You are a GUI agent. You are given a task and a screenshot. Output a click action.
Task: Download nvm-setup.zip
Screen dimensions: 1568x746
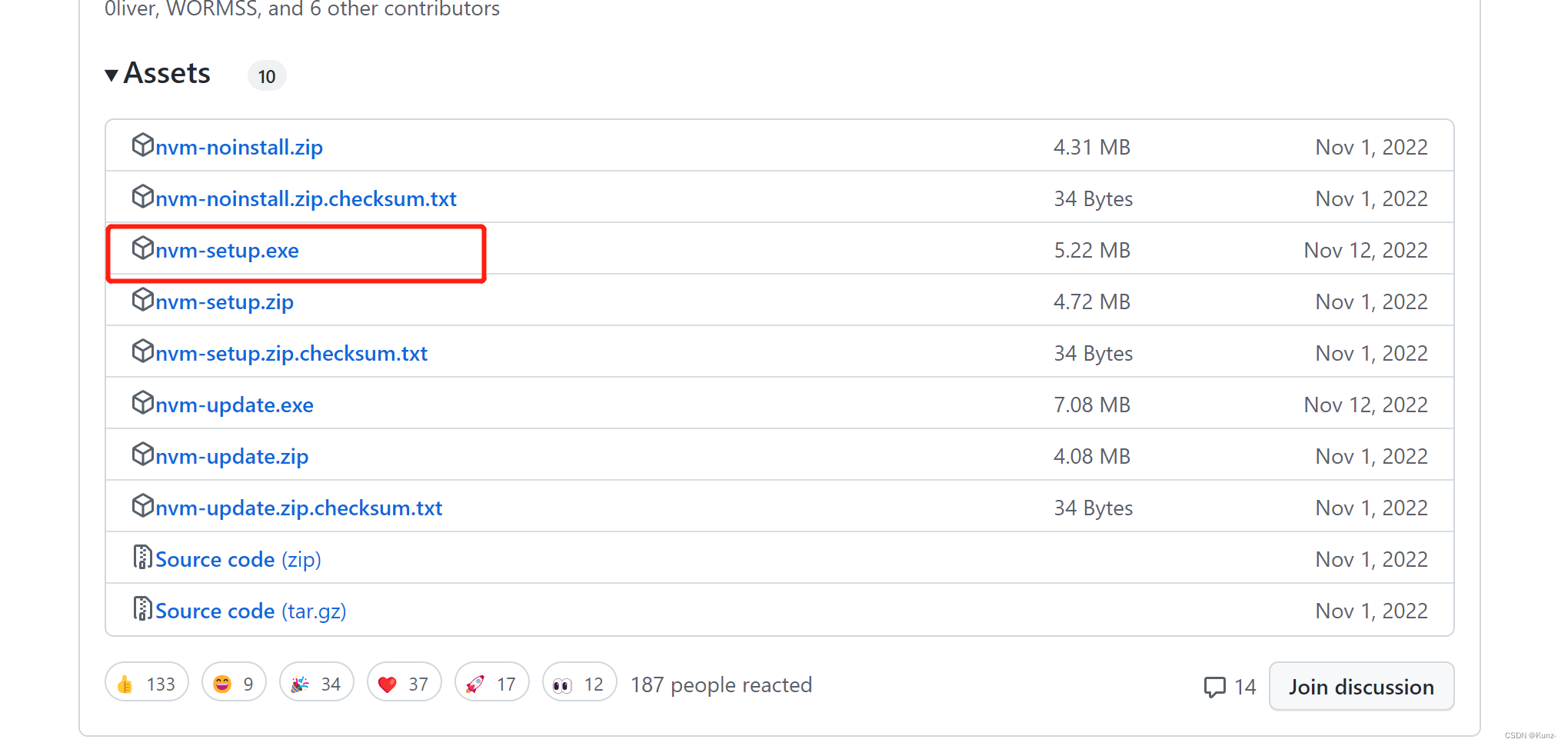point(225,301)
